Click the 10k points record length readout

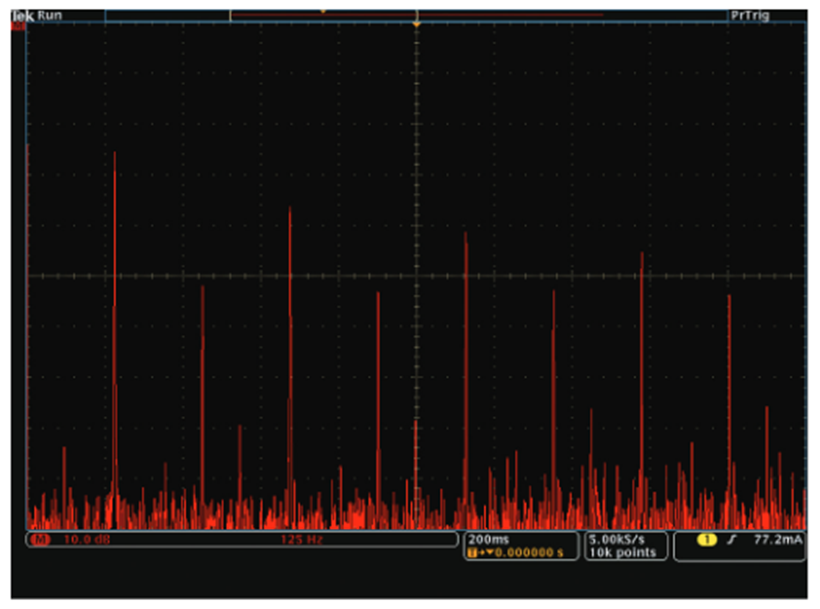pos(624,552)
